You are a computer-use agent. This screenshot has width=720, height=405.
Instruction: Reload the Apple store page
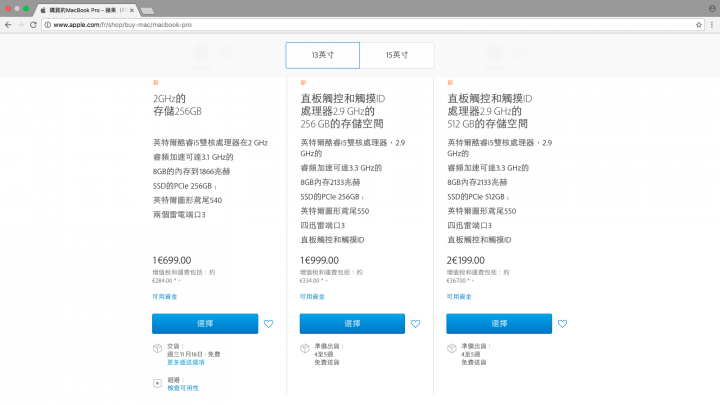pyautogui.click(x=33, y=25)
